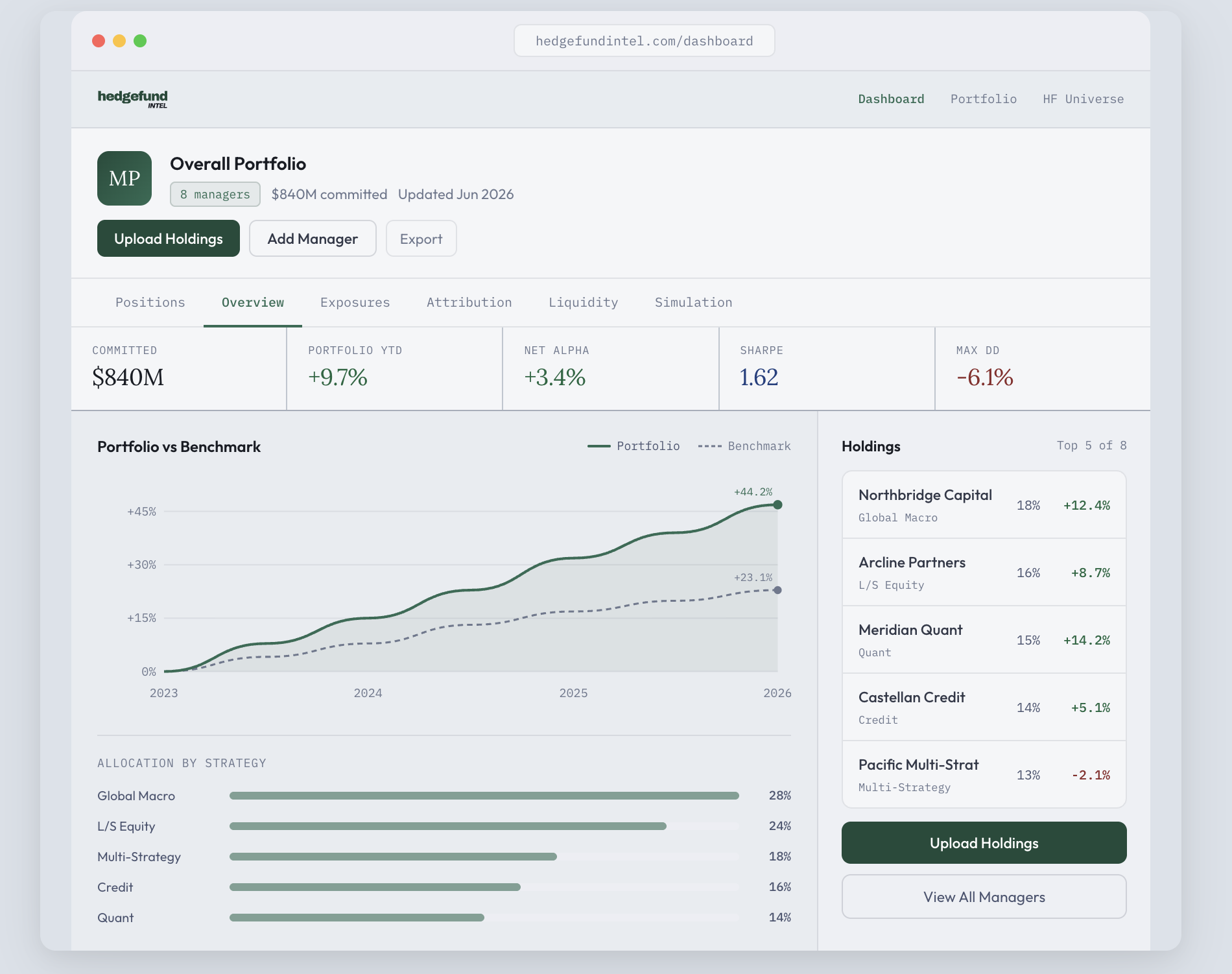Click the Portfolio YTD +9.7% value

point(338,377)
